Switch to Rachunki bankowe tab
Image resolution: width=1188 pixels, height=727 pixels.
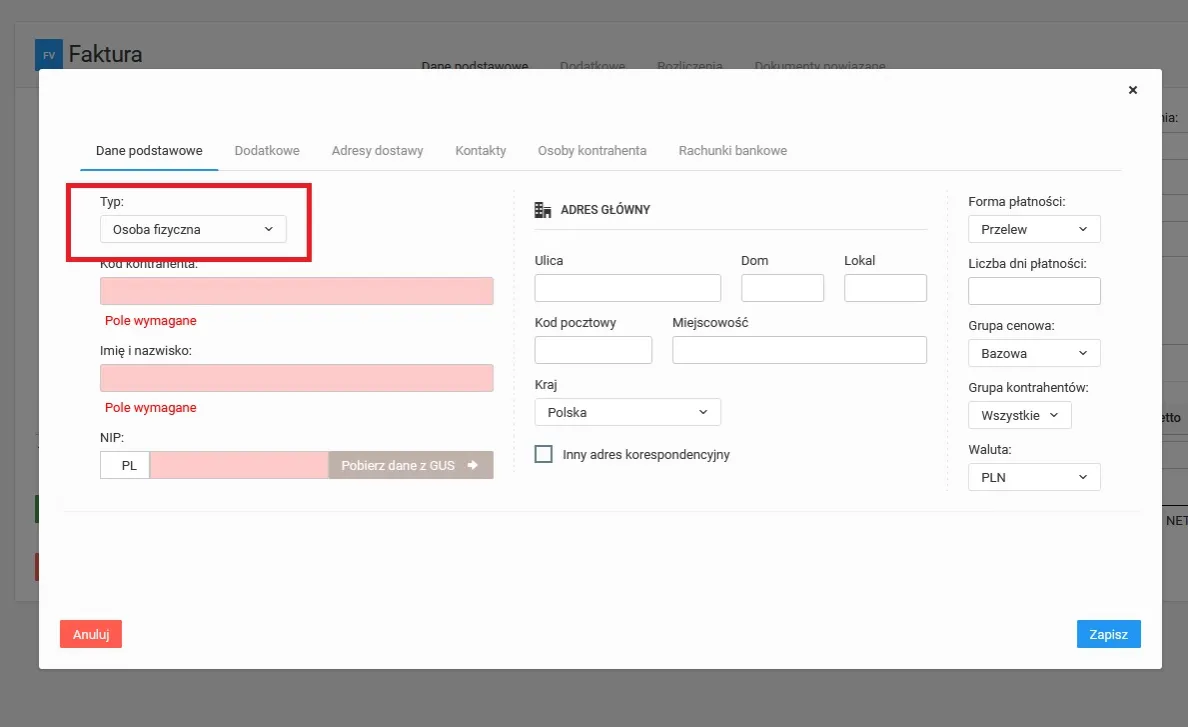pos(732,151)
